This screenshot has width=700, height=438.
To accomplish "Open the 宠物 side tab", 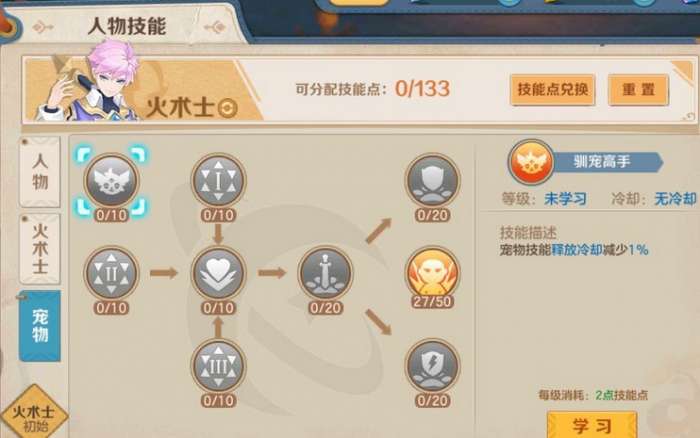I will [40, 326].
